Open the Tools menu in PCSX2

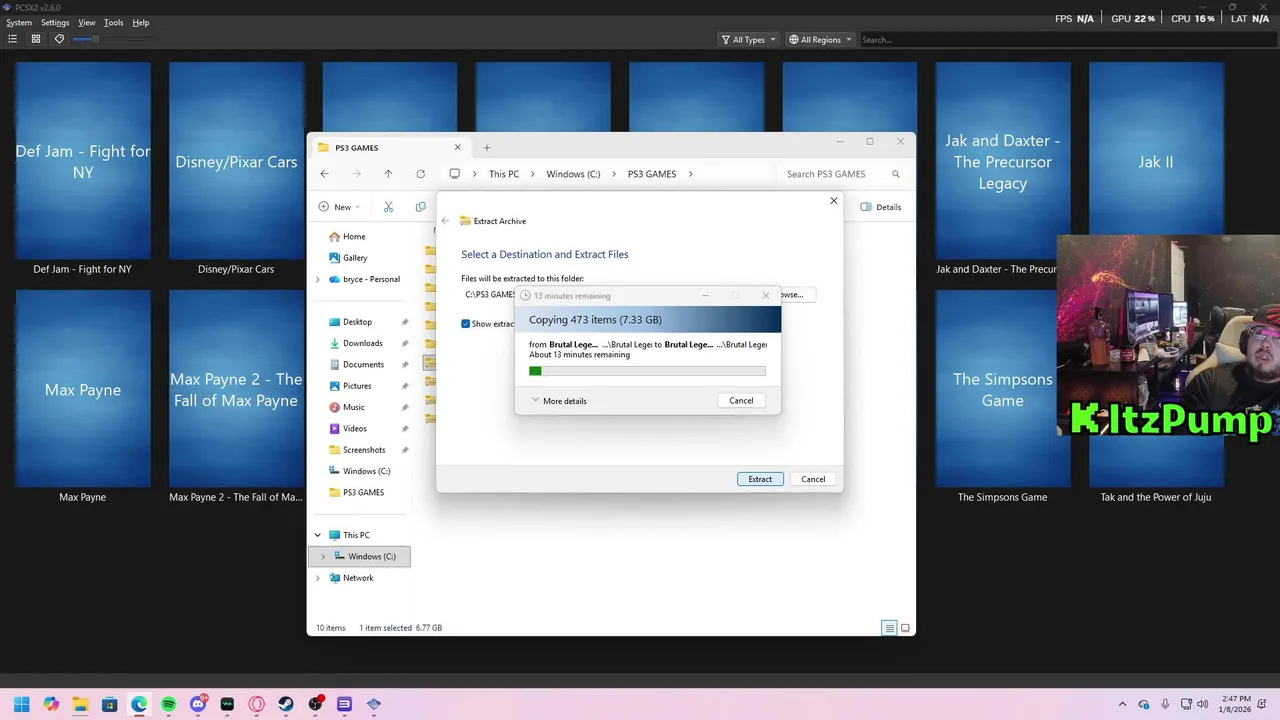114,22
